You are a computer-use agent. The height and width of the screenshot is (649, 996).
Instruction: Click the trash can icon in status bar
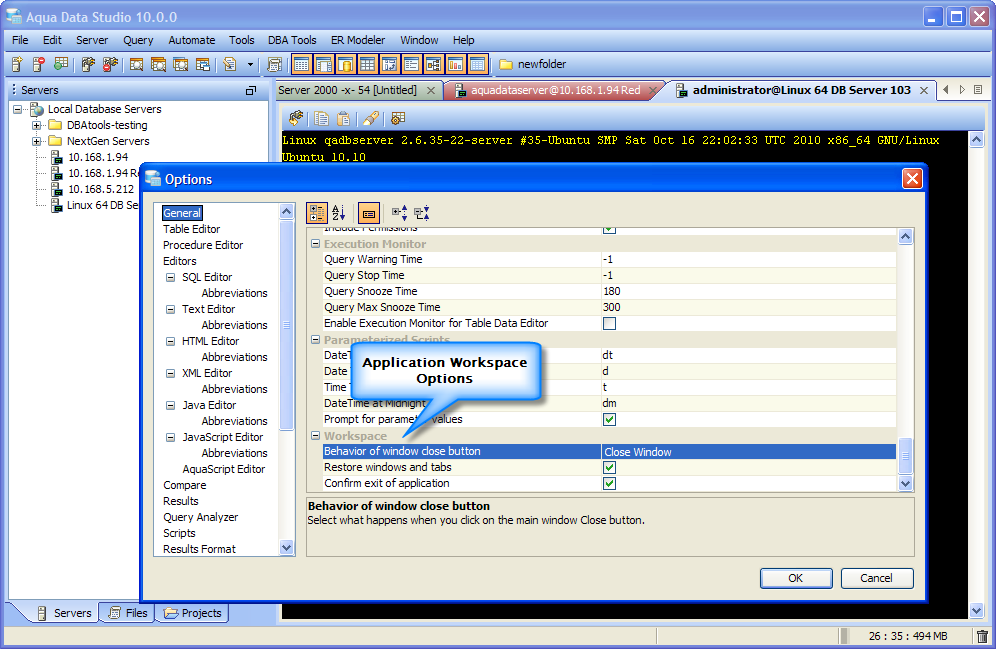[x=983, y=636]
